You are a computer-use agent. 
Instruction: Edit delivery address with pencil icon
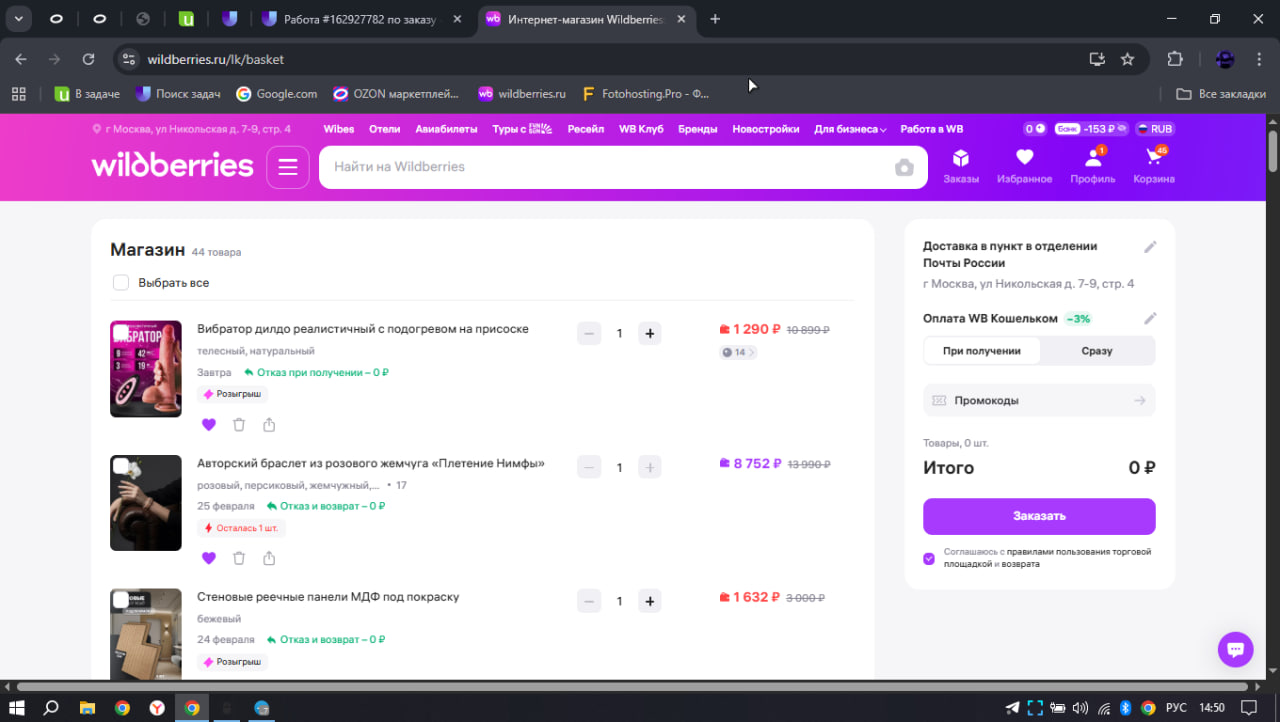point(1150,247)
